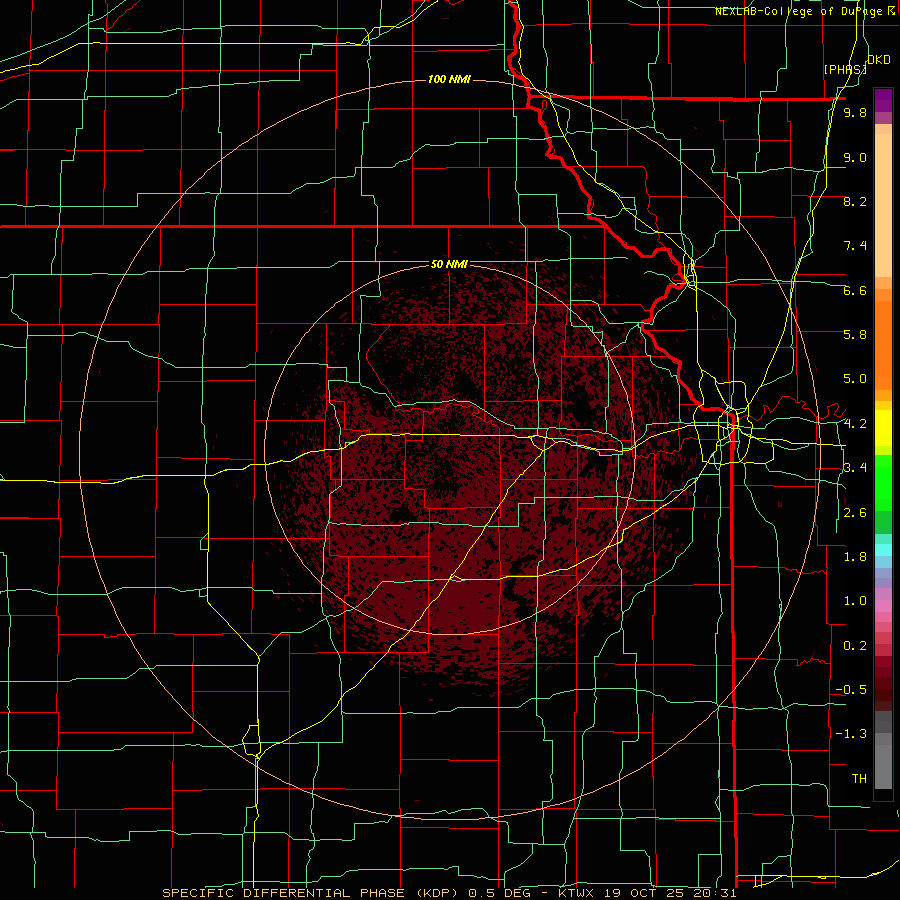Click the 4.2 scale label

[x=855, y=424]
